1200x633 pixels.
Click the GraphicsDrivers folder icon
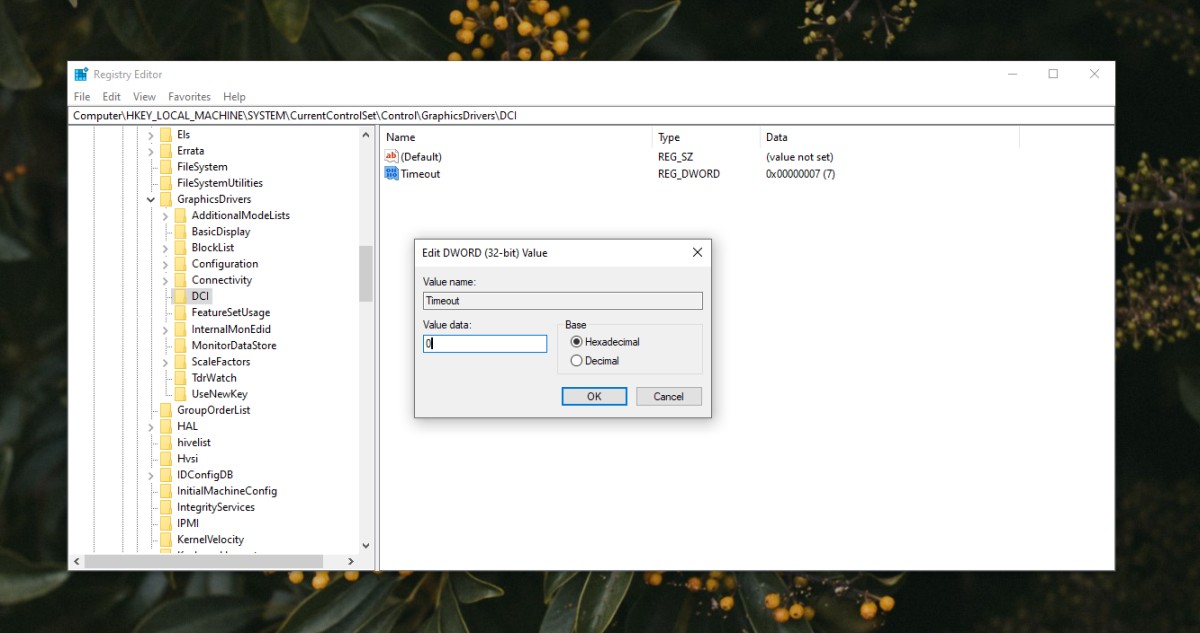click(x=167, y=199)
